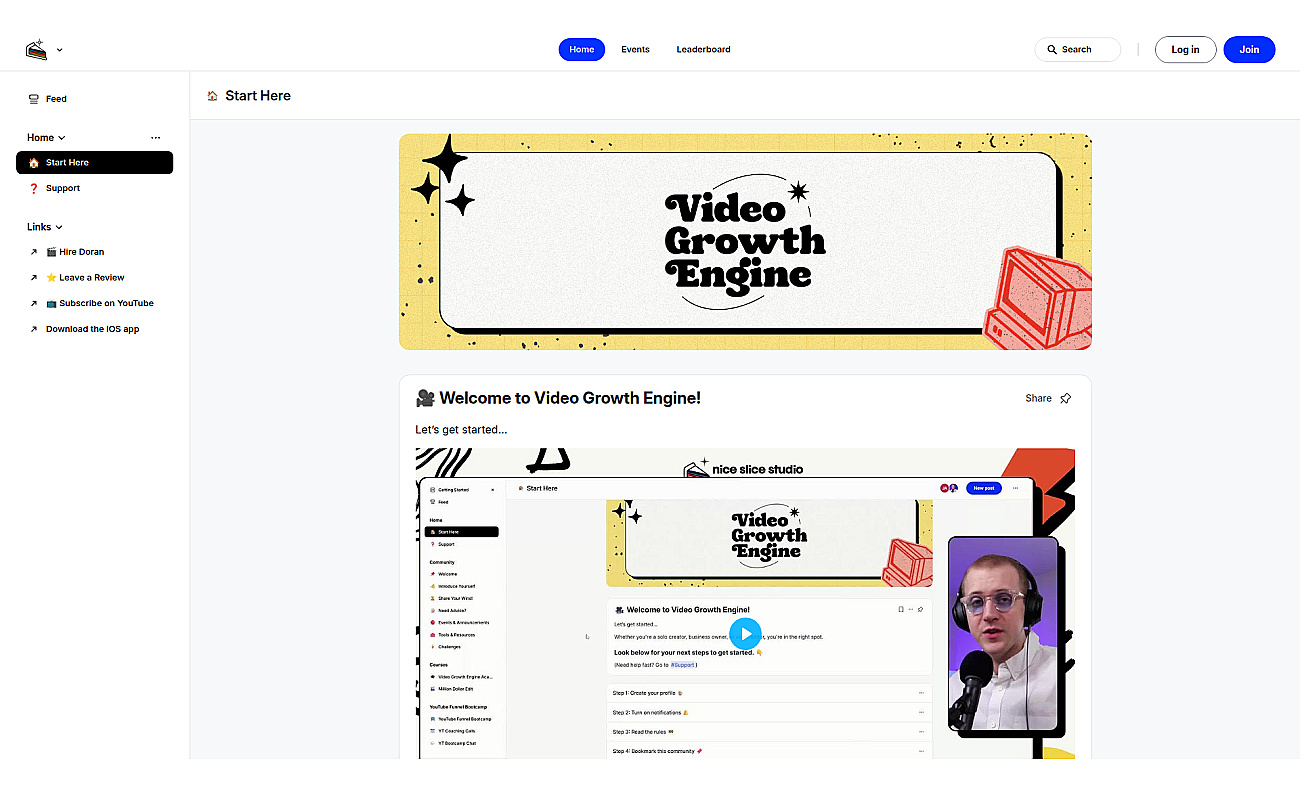1300x788 pixels.
Task: Open the Home section three-dot menu
Action: [155, 138]
